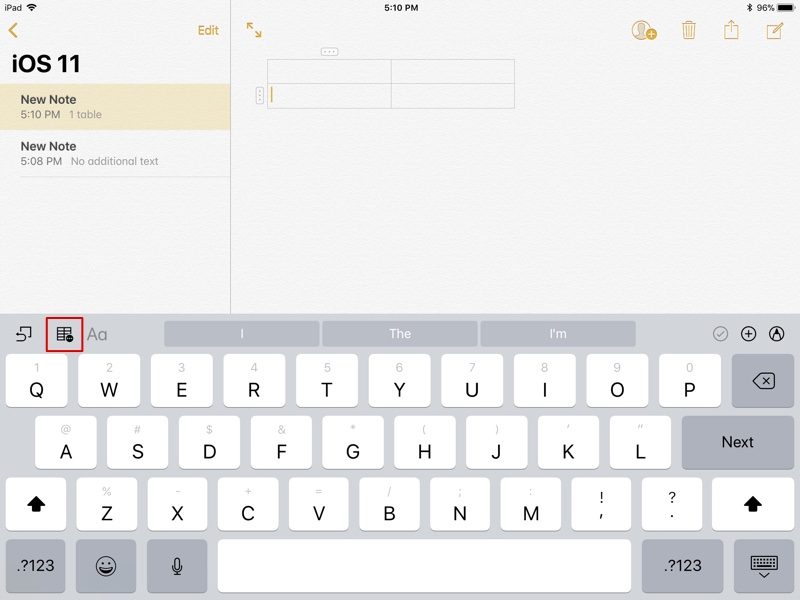This screenshot has height=600, width=800.
Task: Tap the table options icon in keyboard toolbar
Action: [64, 334]
